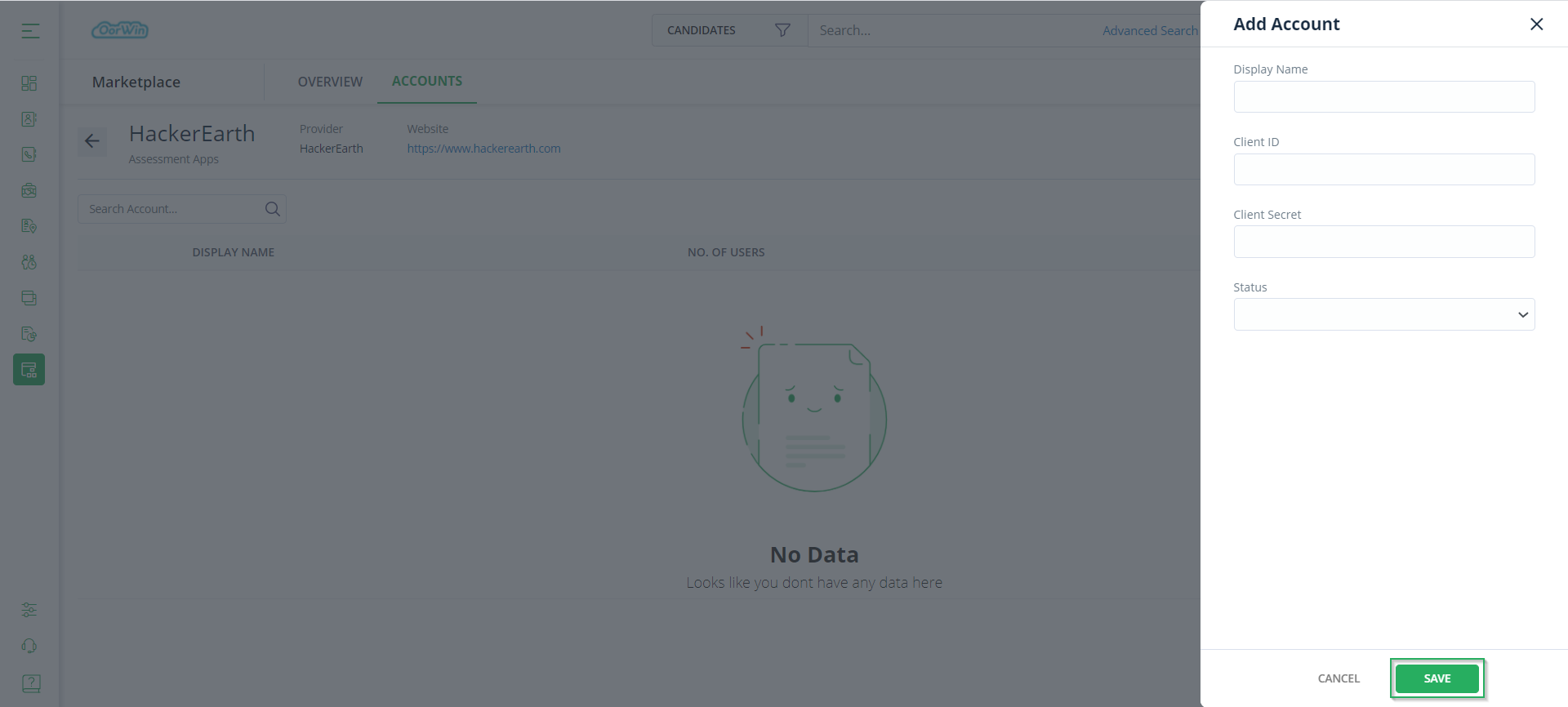The image size is (1568, 707).
Task: Open the reports chart icon in sidebar
Action: (x=29, y=334)
